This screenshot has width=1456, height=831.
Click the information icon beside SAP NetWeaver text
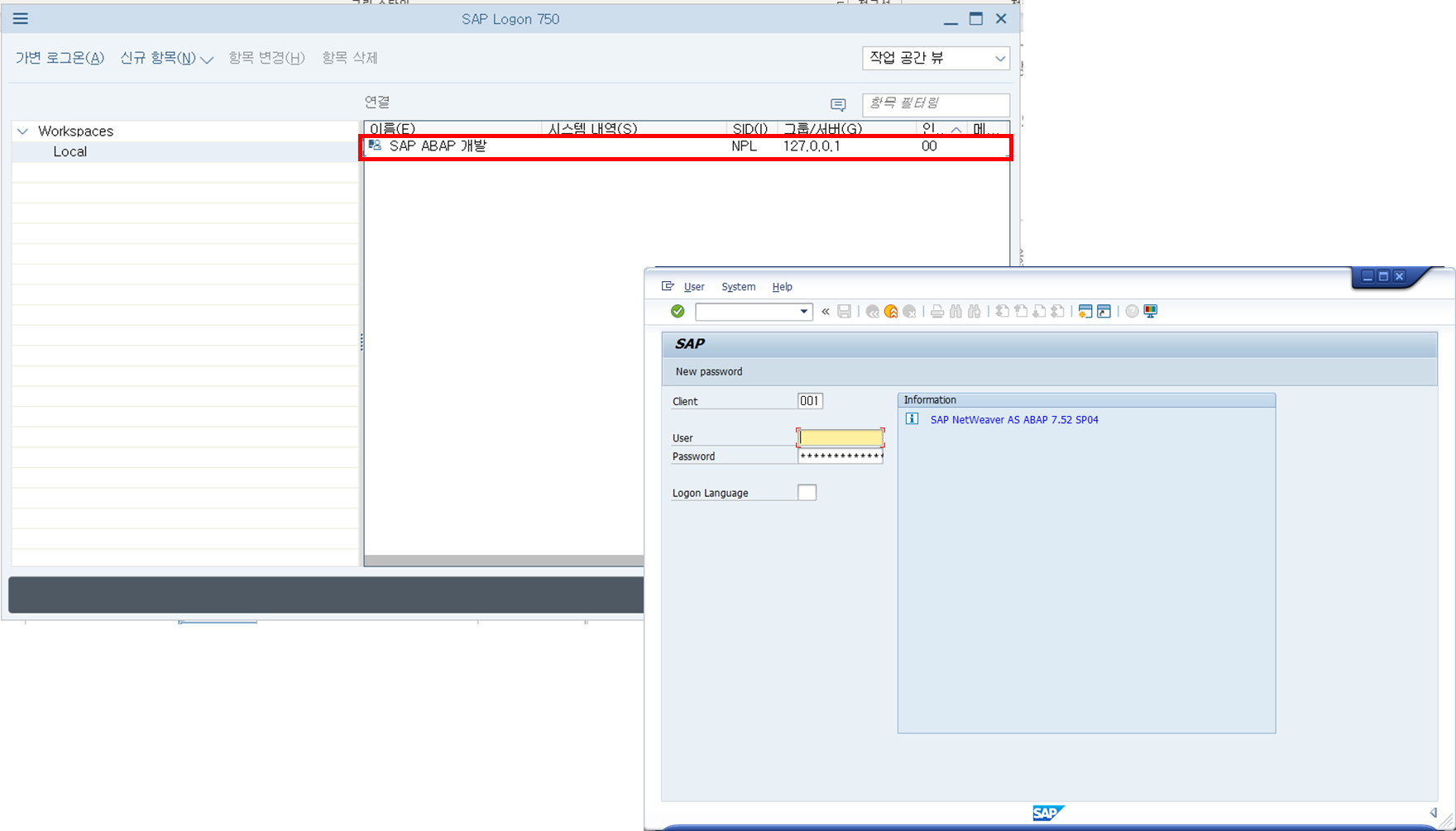tap(912, 419)
